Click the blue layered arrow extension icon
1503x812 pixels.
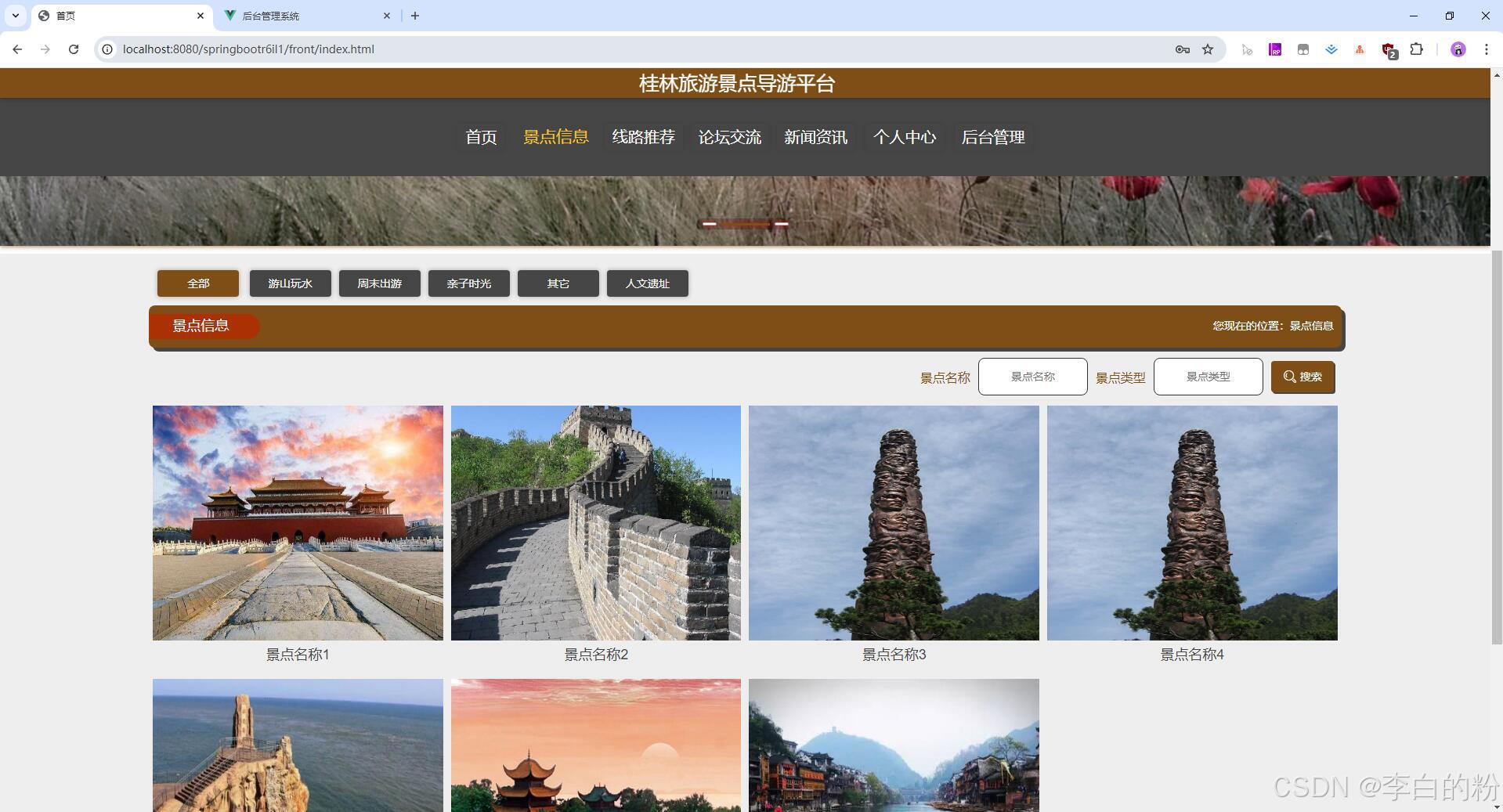[x=1331, y=49]
